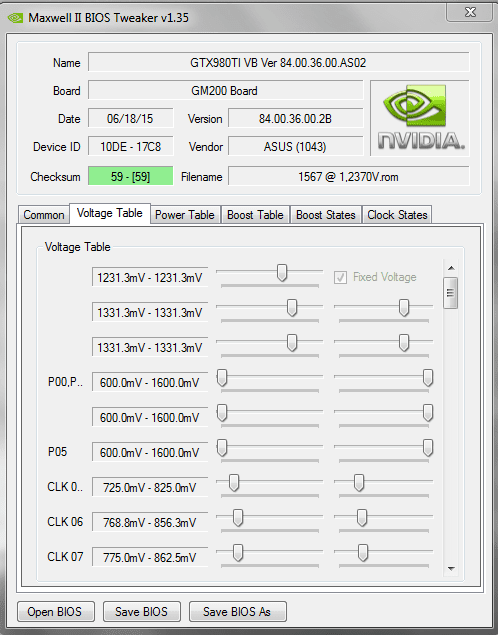Click the Vendor field ASUS (1043)
498x635 pixels.
[296, 146]
